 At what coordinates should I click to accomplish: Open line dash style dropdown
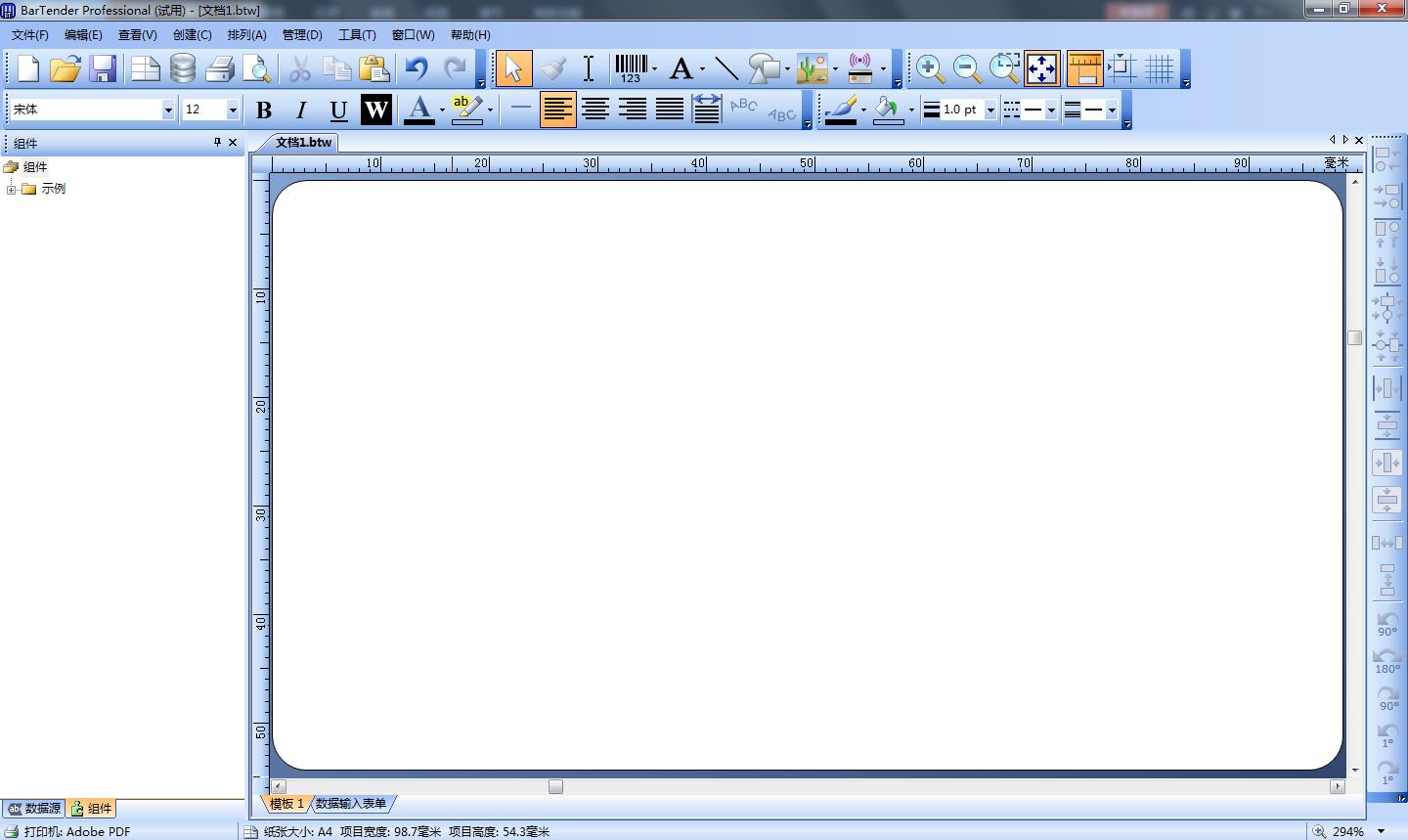click(x=1051, y=110)
